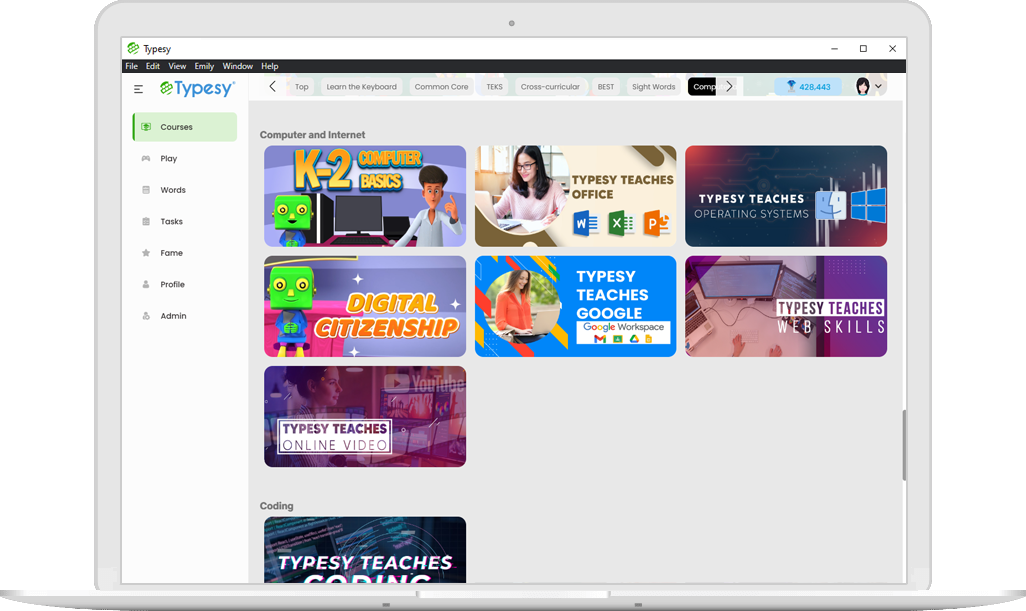Open Typesy Teaches Web Skills course
This screenshot has width=1026, height=611.
pos(786,306)
